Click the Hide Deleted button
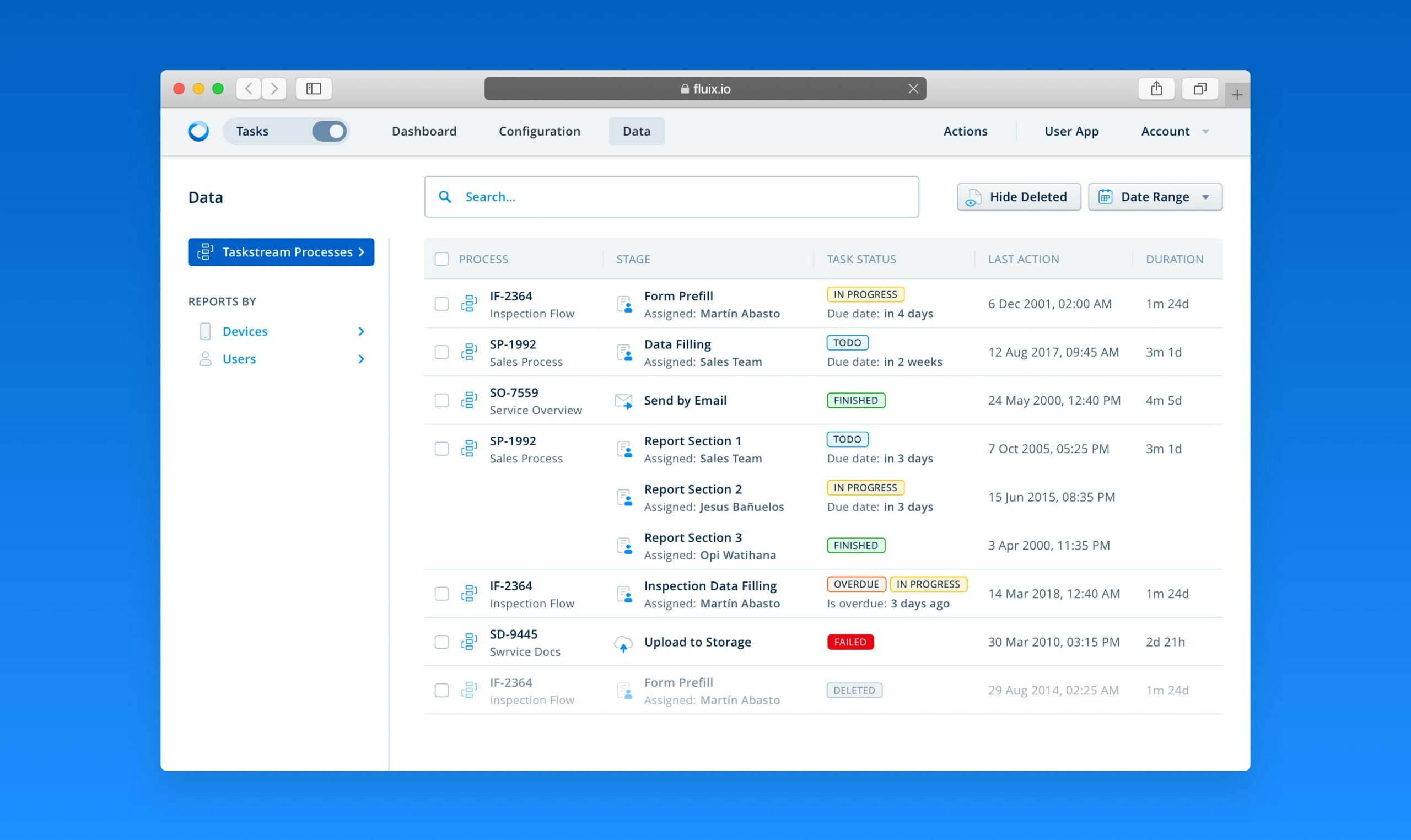This screenshot has width=1411, height=840. click(1018, 197)
